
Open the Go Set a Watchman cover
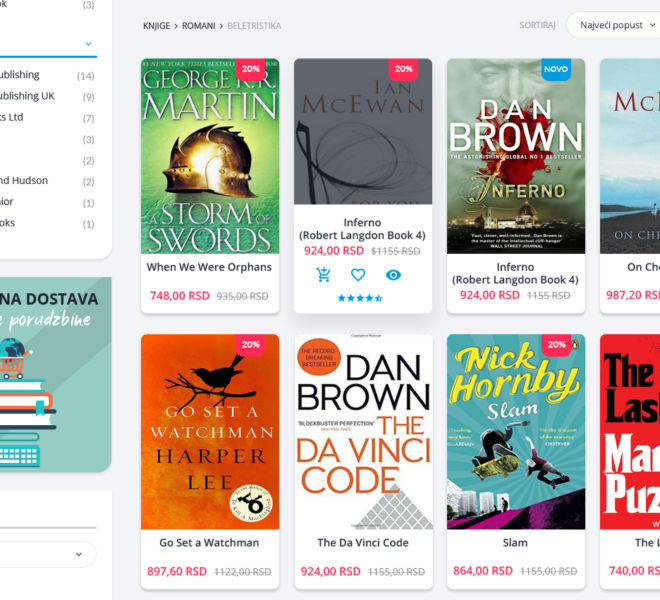pos(210,432)
